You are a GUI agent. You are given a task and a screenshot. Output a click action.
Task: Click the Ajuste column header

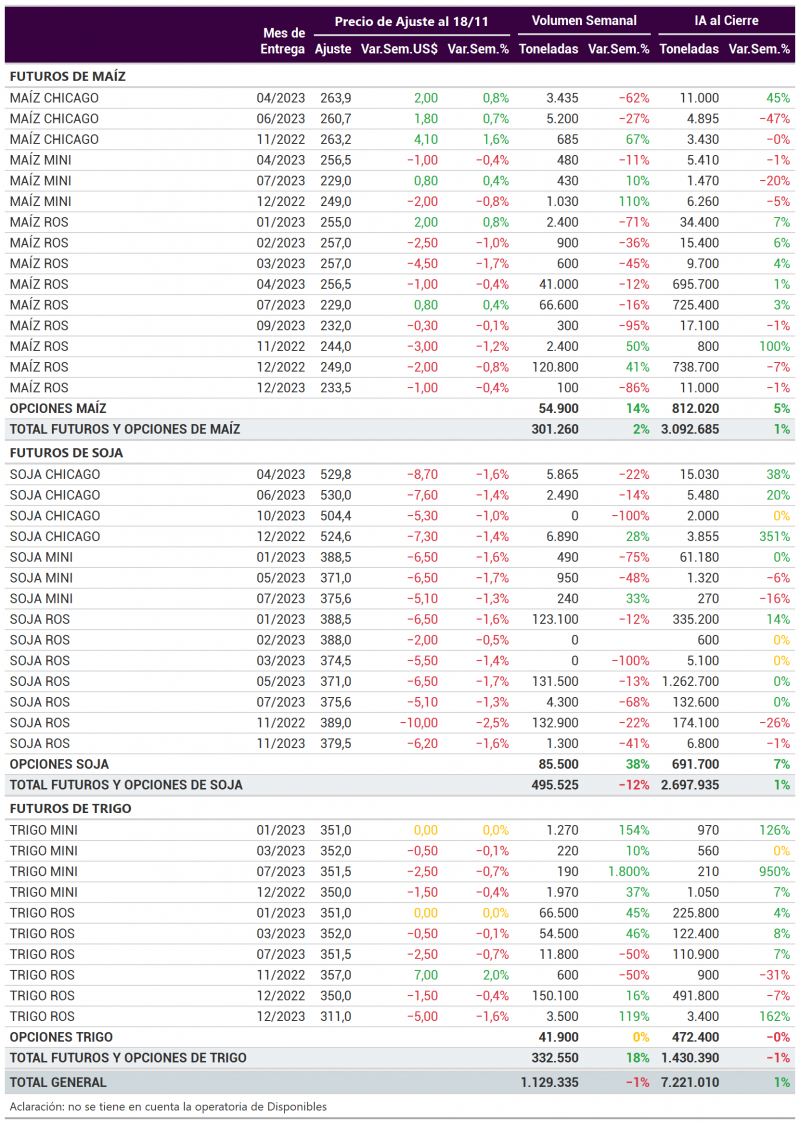coord(333,49)
